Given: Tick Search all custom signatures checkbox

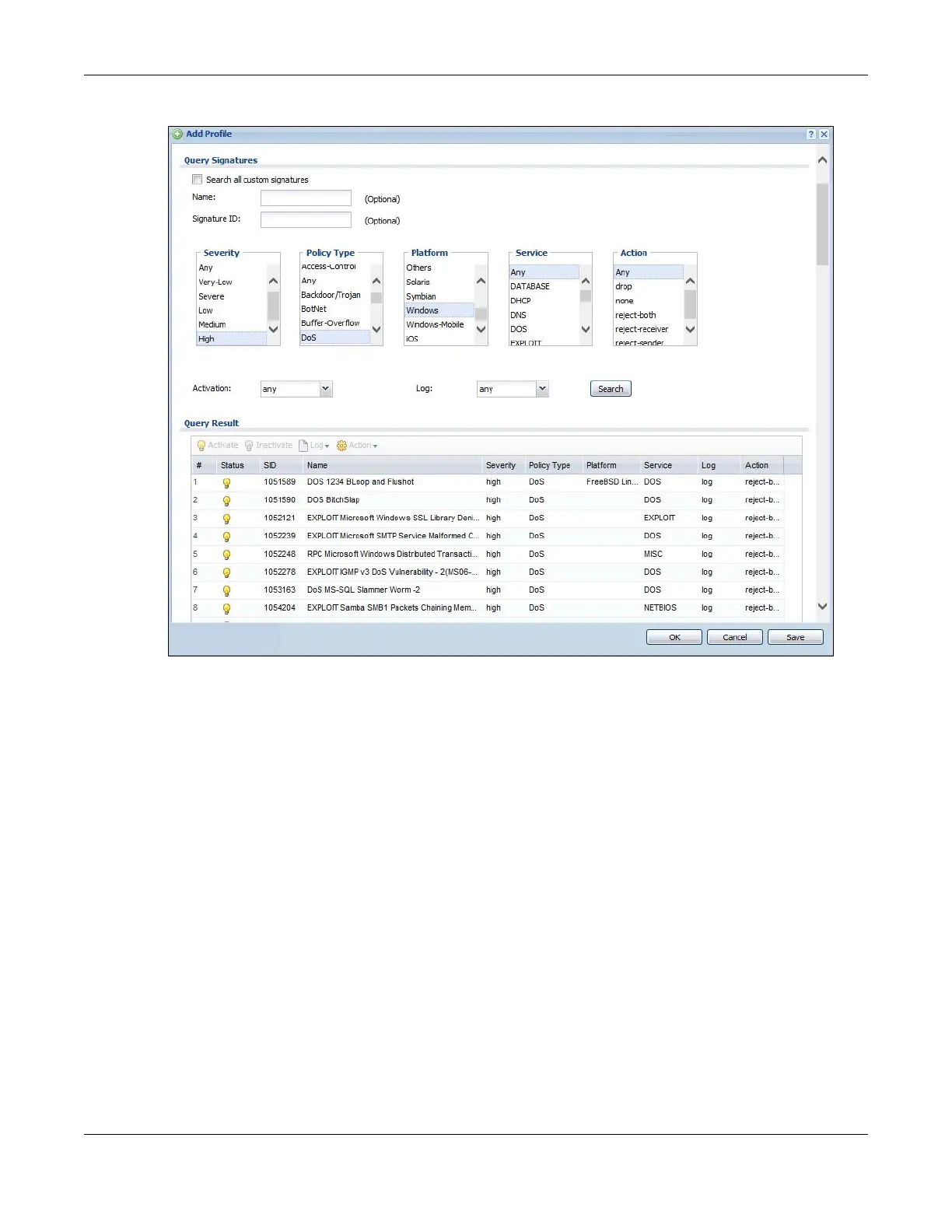Looking at the screenshot, I should pos(197,180).
